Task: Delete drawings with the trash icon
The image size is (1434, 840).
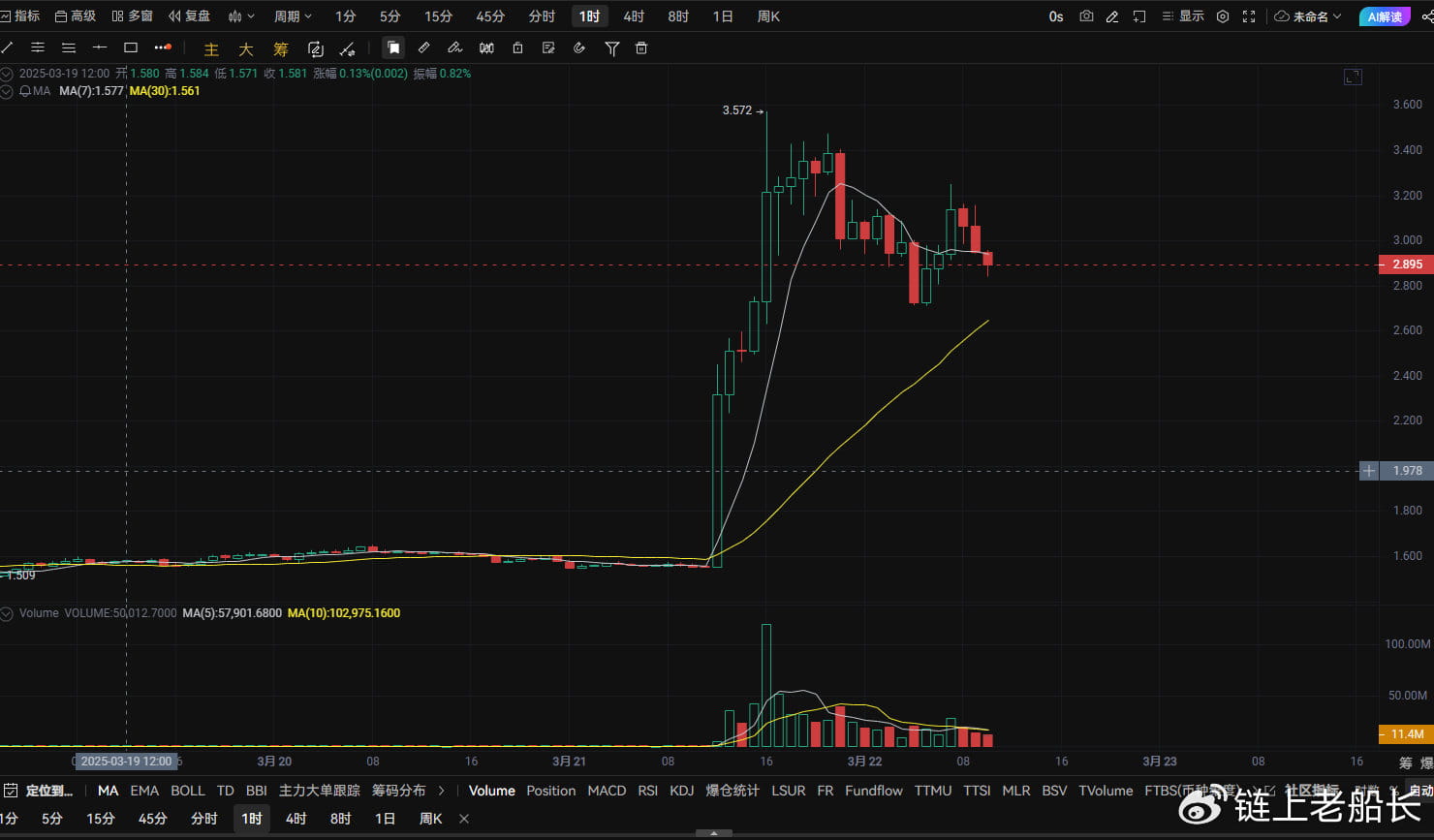Action: pos(641,47)
